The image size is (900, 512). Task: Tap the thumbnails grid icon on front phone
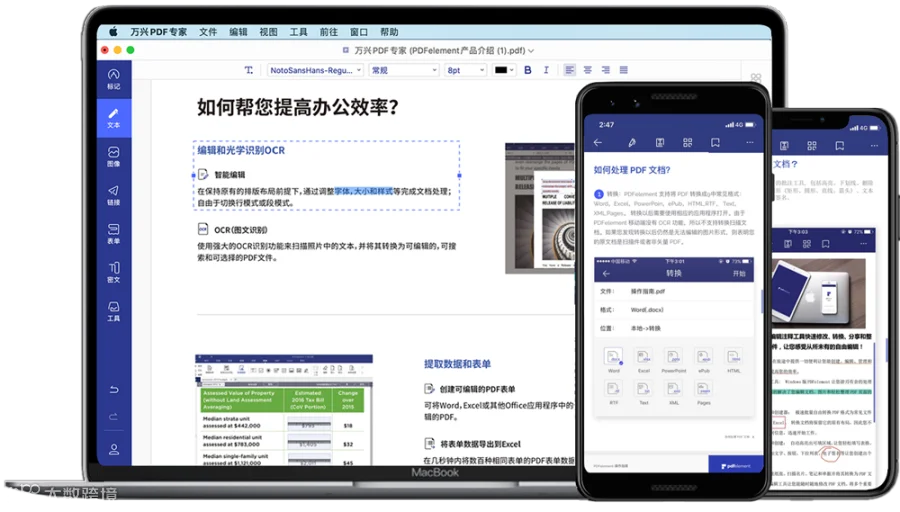[688, 142]
